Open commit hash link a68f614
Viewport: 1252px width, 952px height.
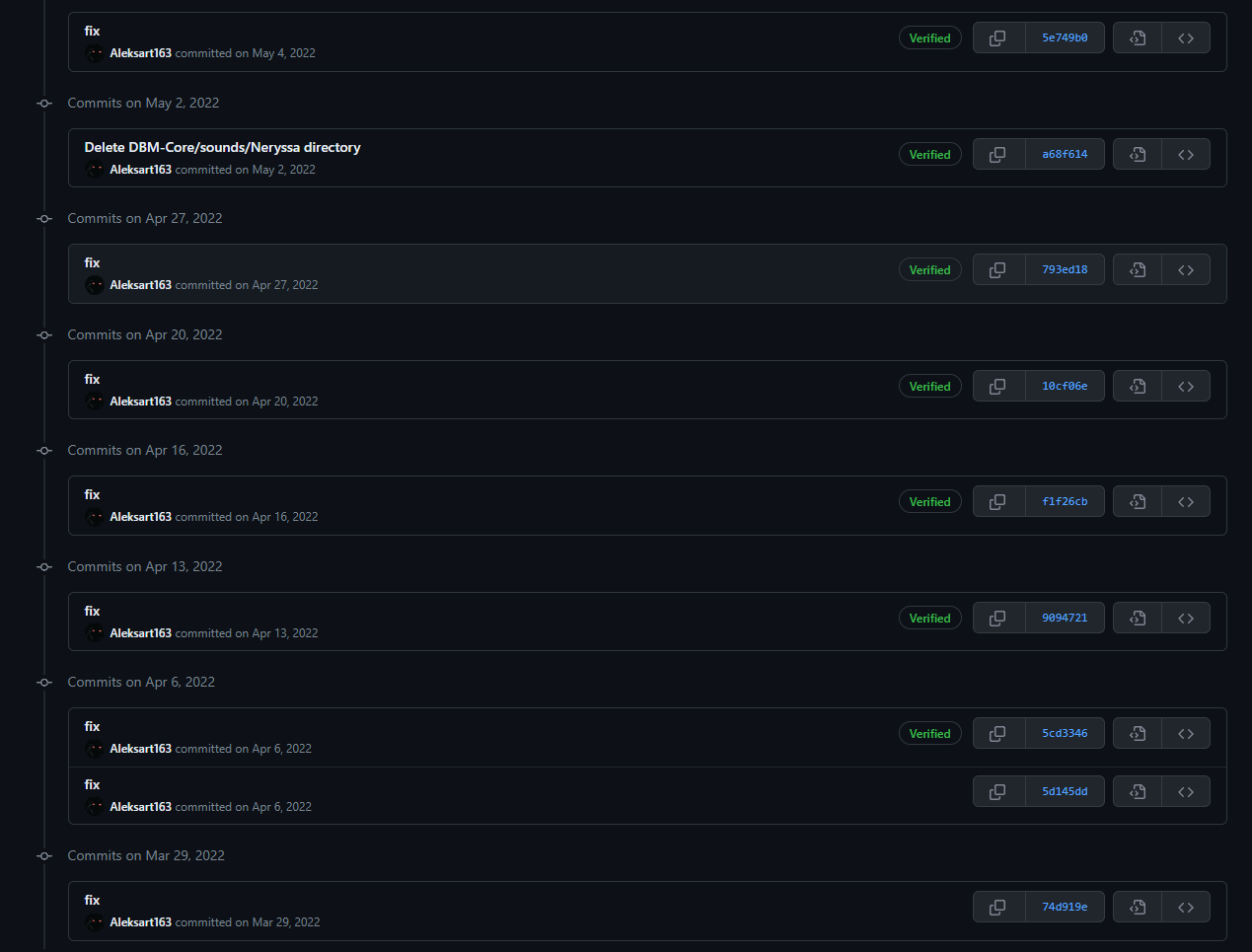1065,155
